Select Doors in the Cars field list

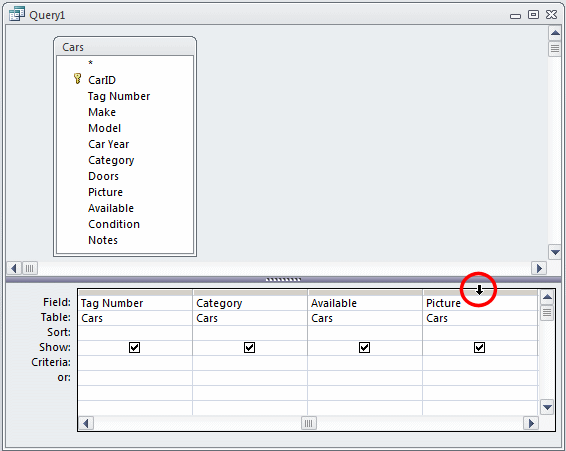coord(103,176)
